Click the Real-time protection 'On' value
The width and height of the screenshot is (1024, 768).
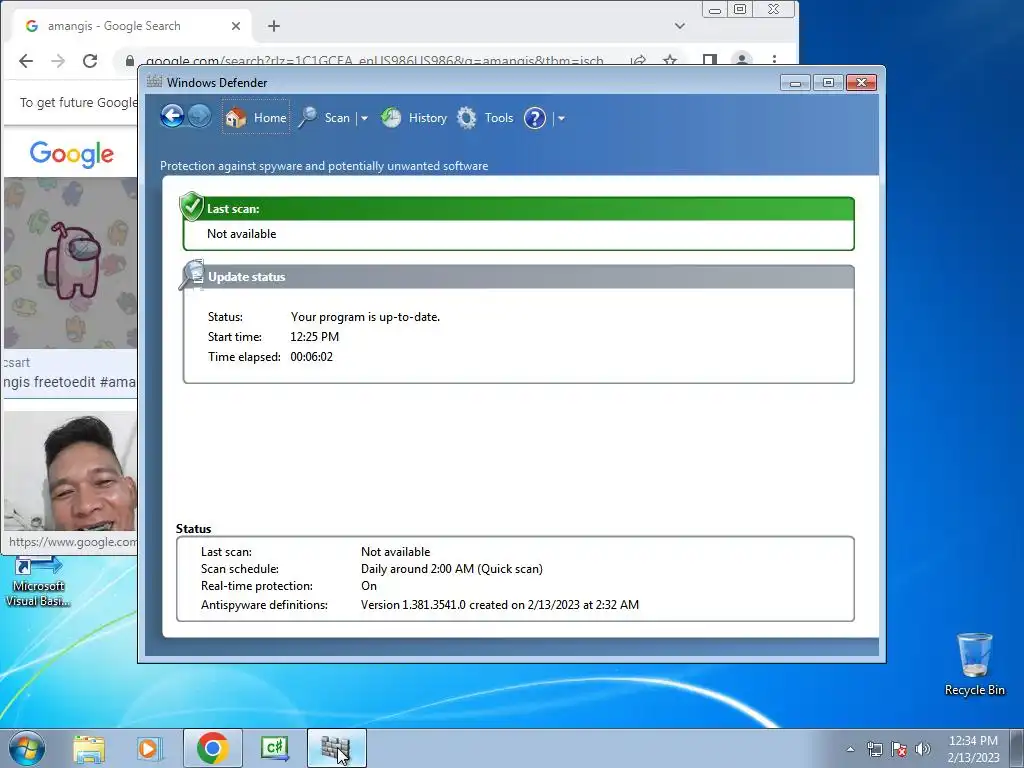369,586
